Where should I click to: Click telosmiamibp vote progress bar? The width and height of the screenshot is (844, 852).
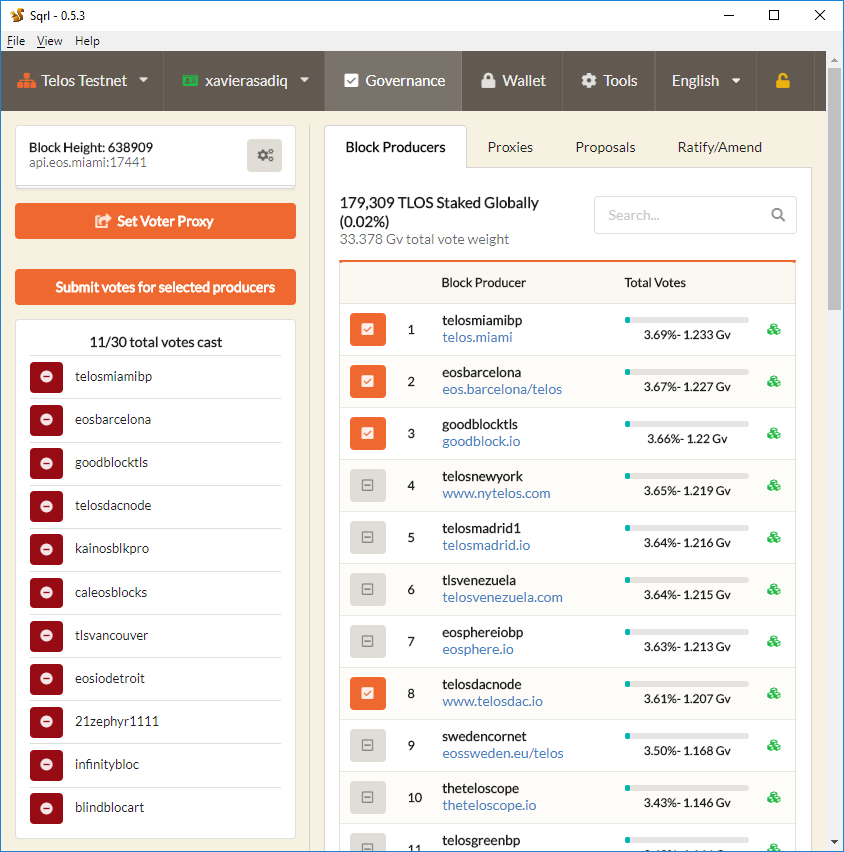point(687,320)
